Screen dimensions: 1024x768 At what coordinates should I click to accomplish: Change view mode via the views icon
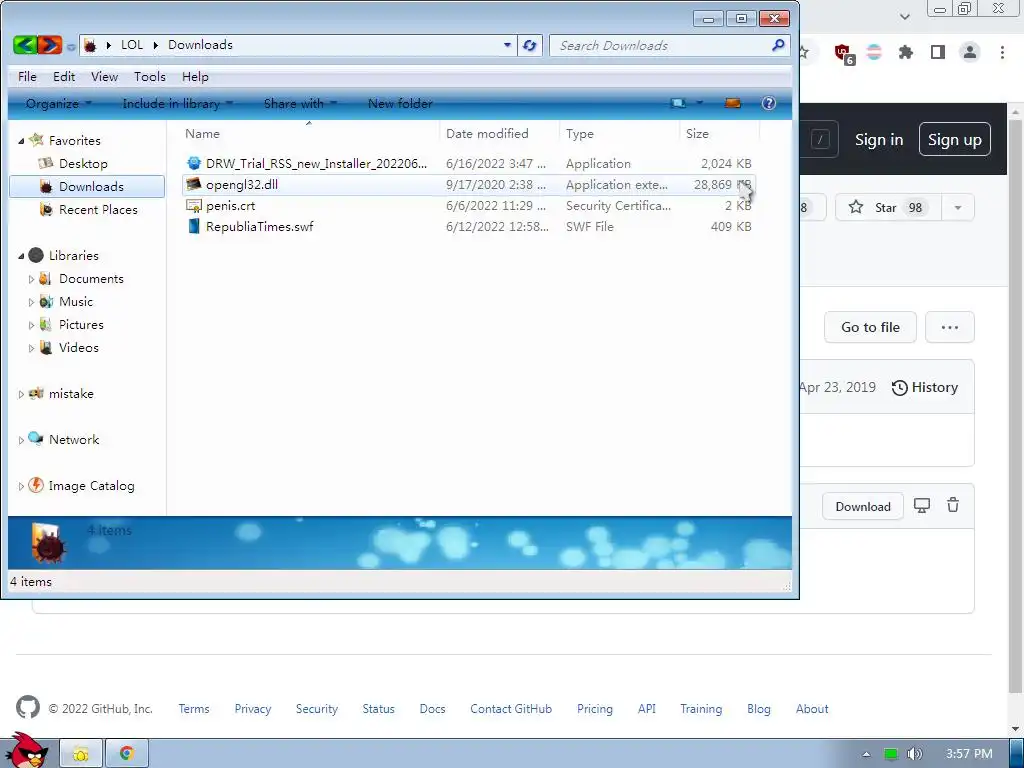679,103
